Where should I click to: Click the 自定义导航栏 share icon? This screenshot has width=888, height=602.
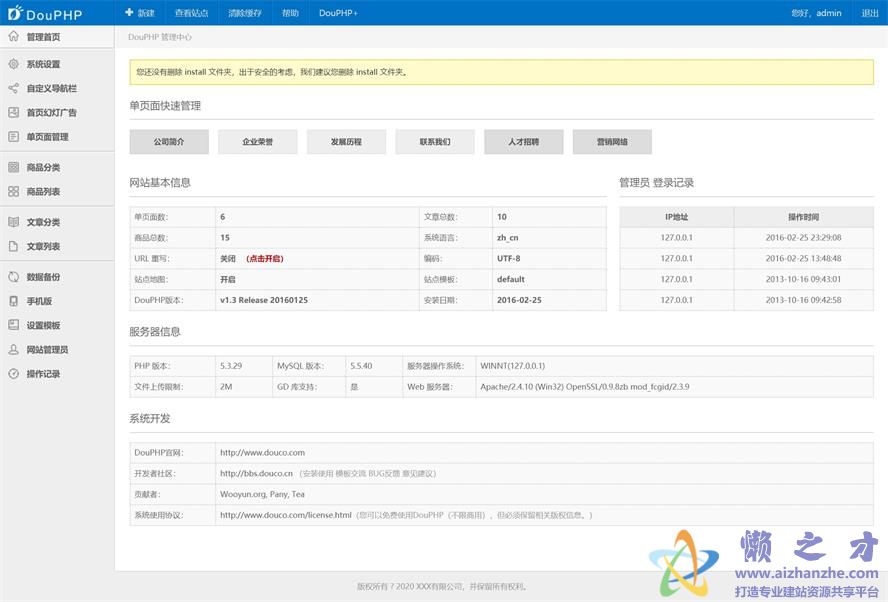point(14,88)
